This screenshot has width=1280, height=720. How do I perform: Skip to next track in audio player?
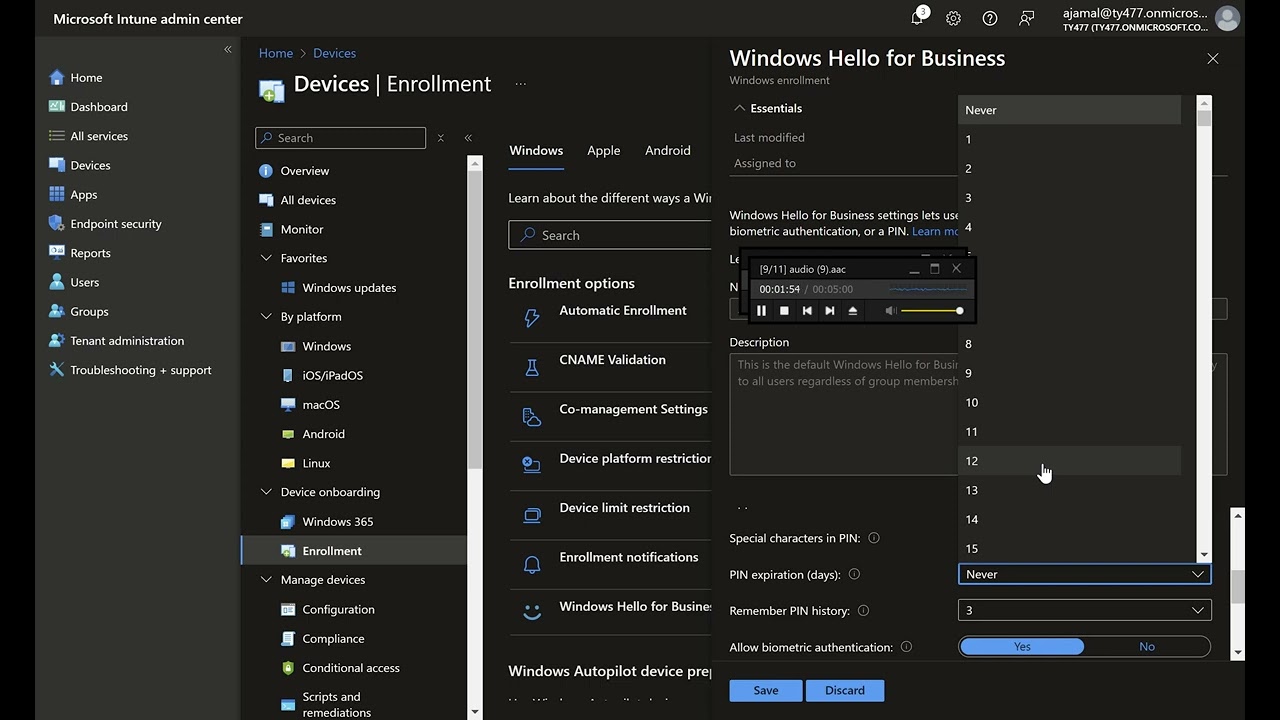click(829, 311)
